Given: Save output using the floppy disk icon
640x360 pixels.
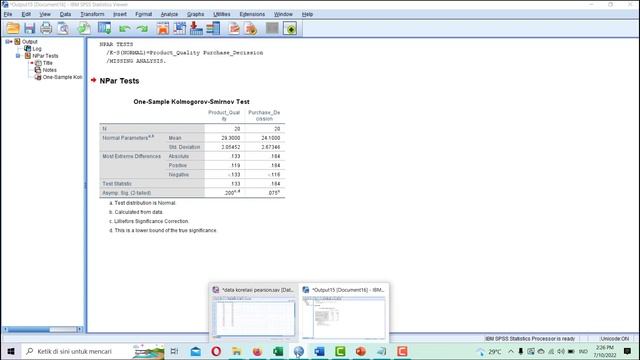Looking at the screenshot, I should point(29,28).
